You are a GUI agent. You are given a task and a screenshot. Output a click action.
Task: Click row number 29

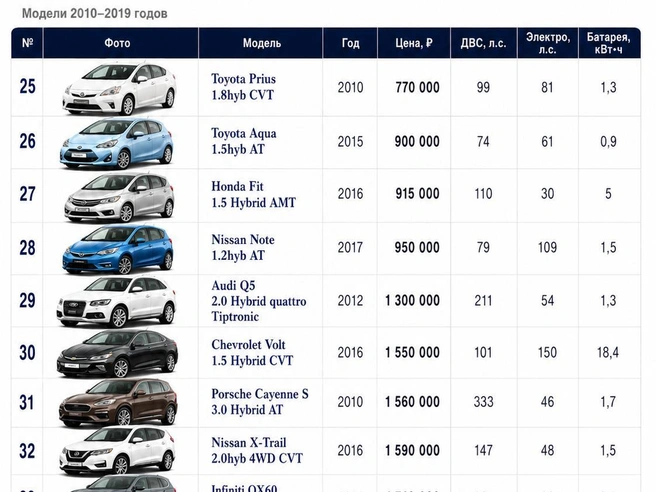coord(27,300)
